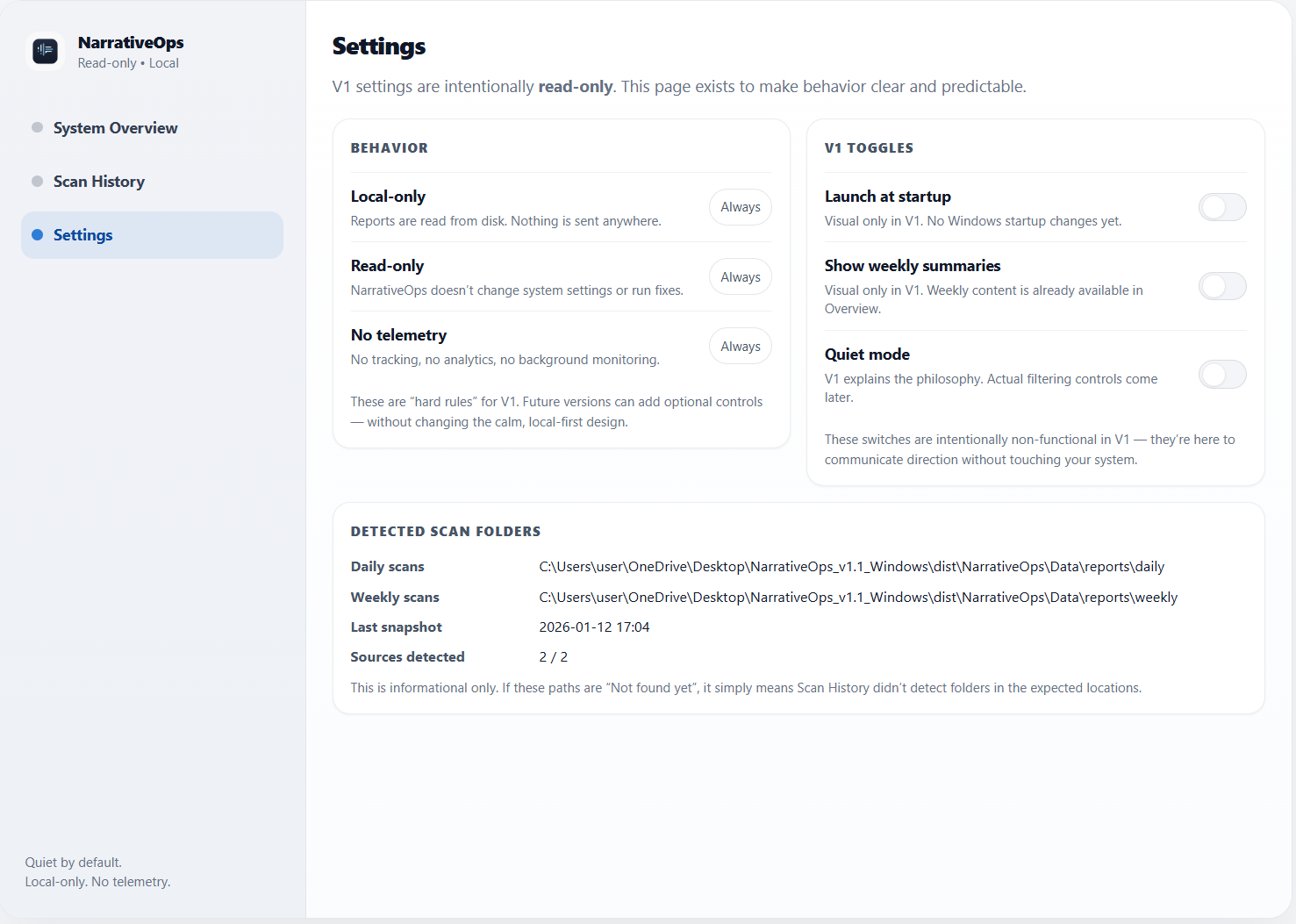Open System Overview page
This screenshot has height=924, width=1296.
115,128
